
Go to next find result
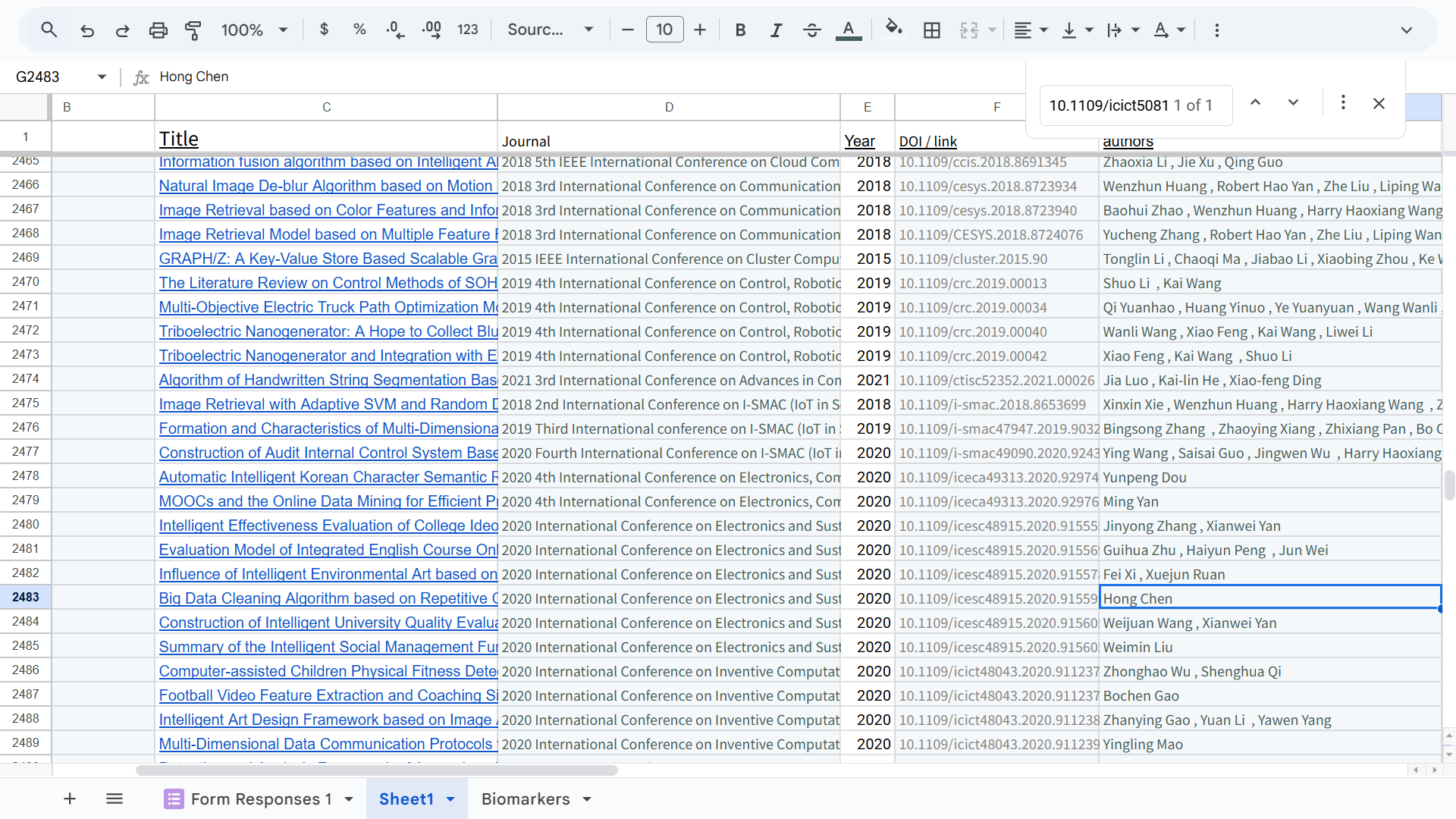[x=1293, y=103]
